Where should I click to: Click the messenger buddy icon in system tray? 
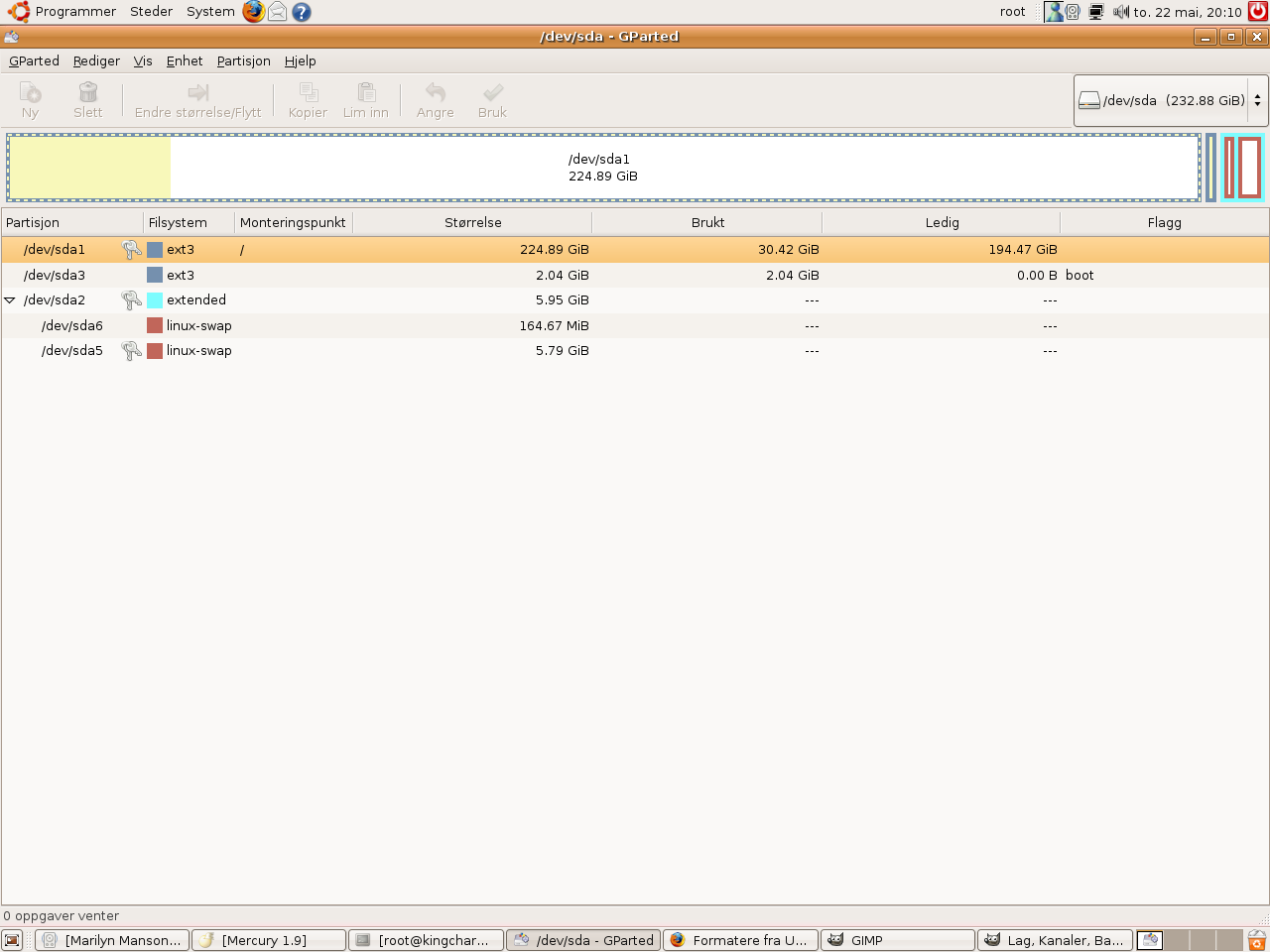click(1054, 12)
